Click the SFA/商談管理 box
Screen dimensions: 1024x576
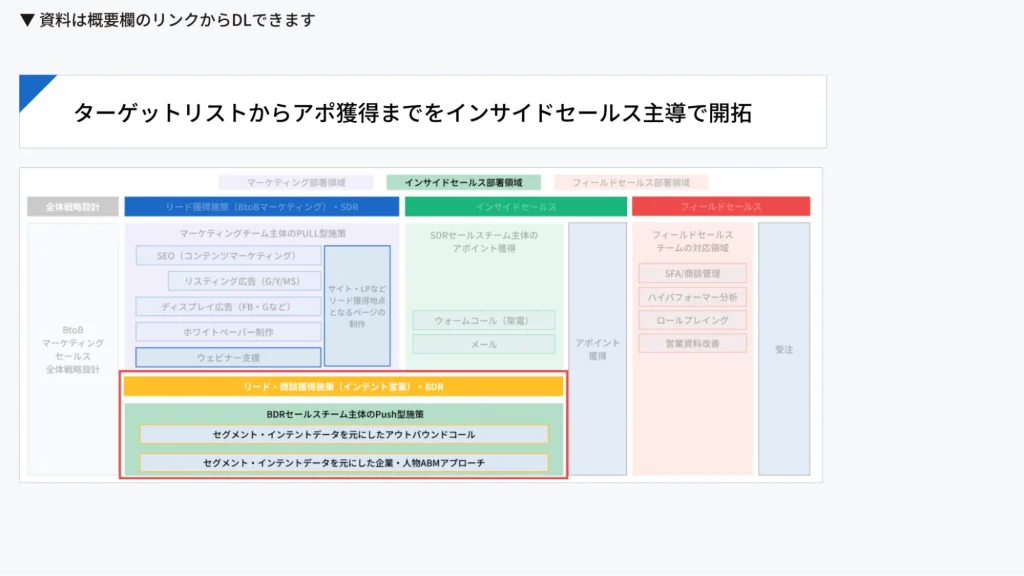[692, 273]
